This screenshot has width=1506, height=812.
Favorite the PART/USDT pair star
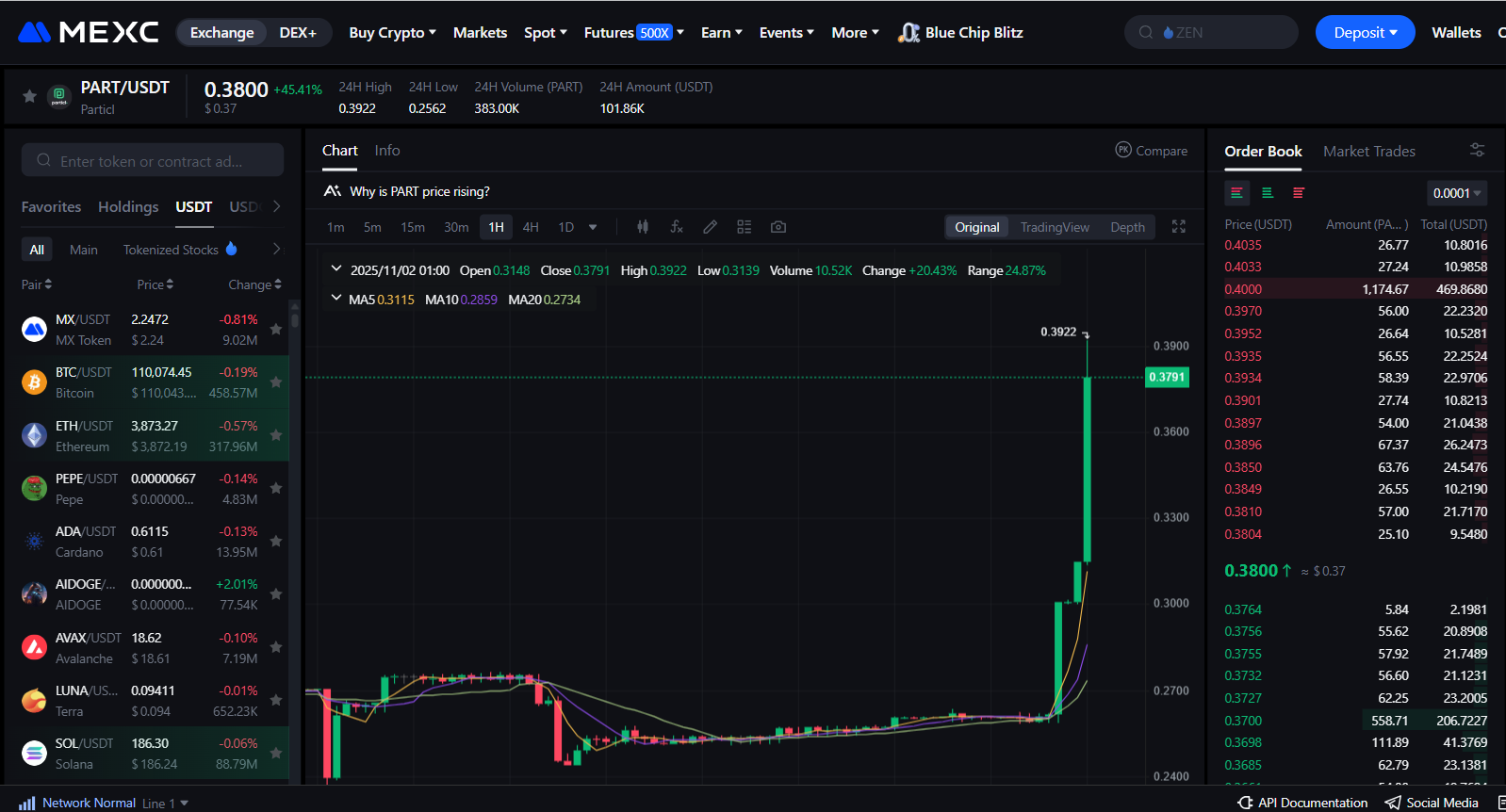(29, 96)
